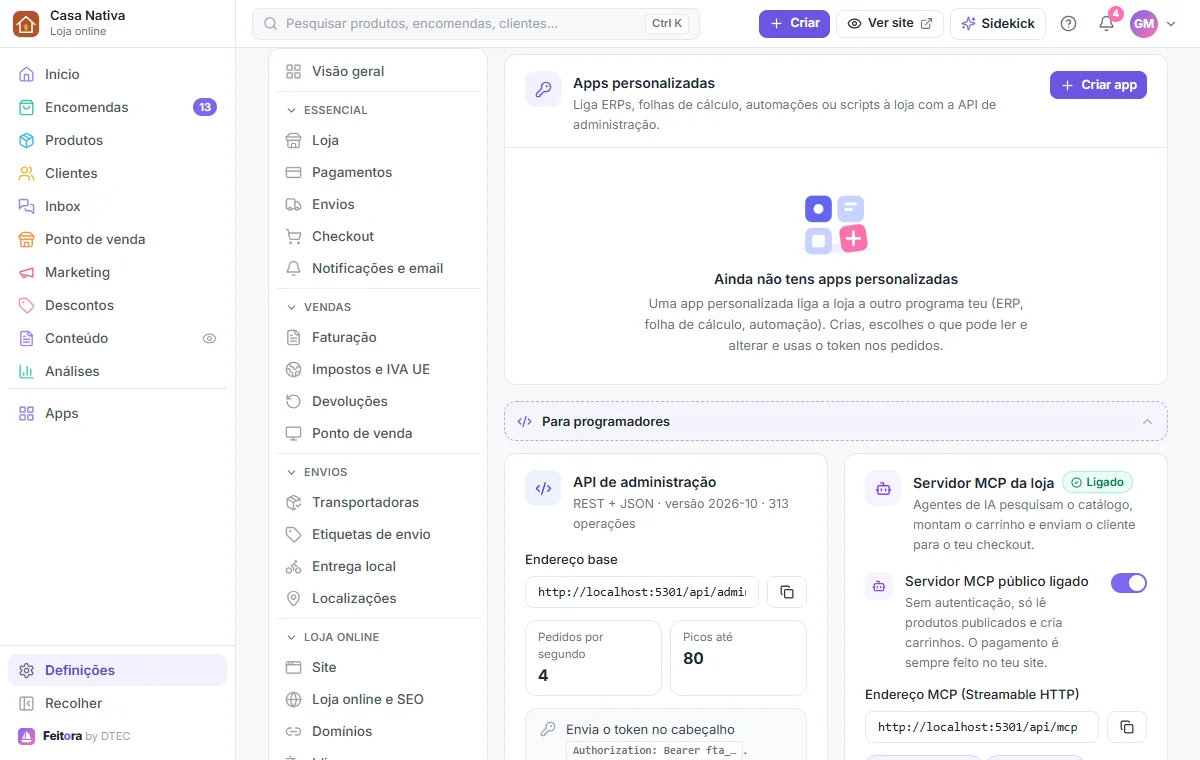This screenshot has width=1200, height=760.
Task: Click the Criar button in top bar
Action: click(794, 23)
